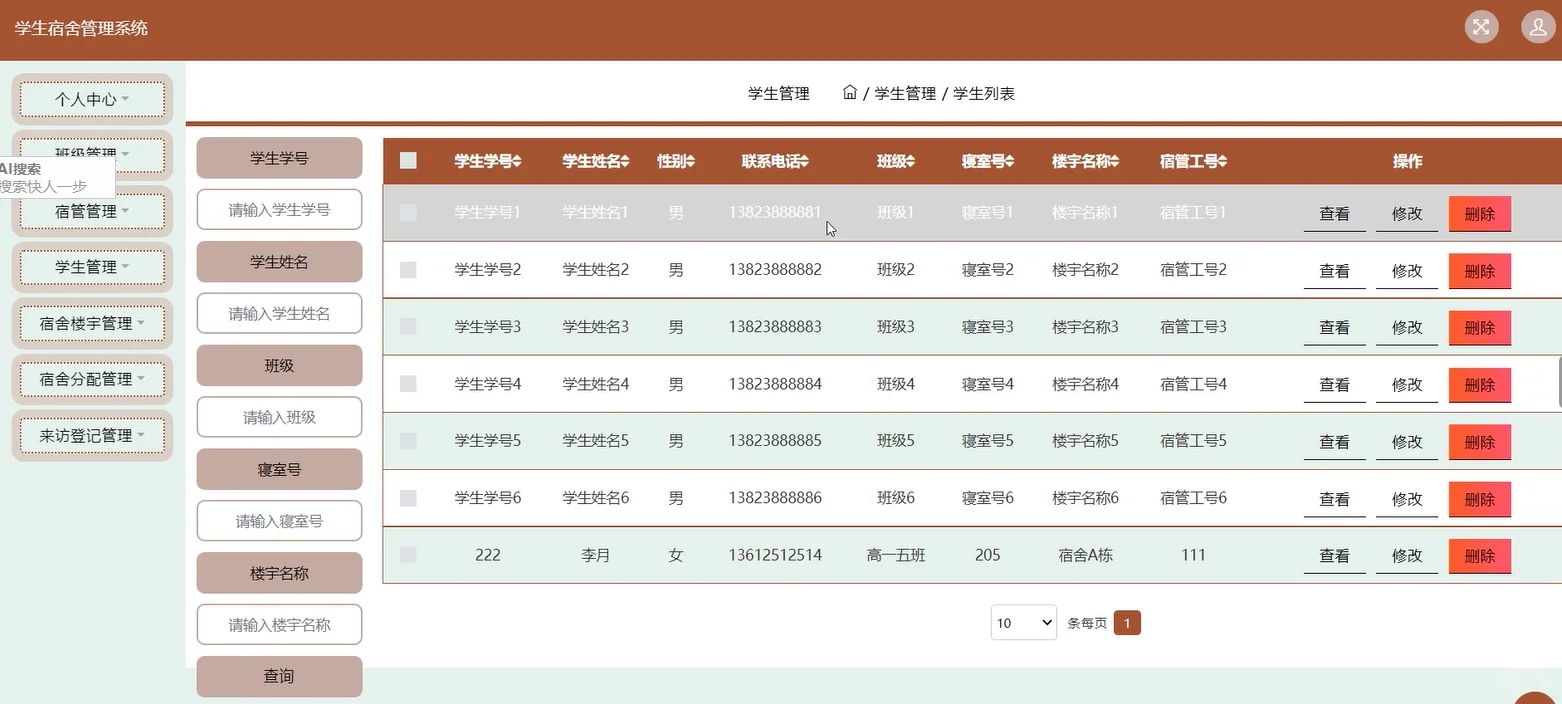Viewport: 1562px width, 704px height.
Task: Open the 个人中心 sidebar menu
Action: coord(91,100)
